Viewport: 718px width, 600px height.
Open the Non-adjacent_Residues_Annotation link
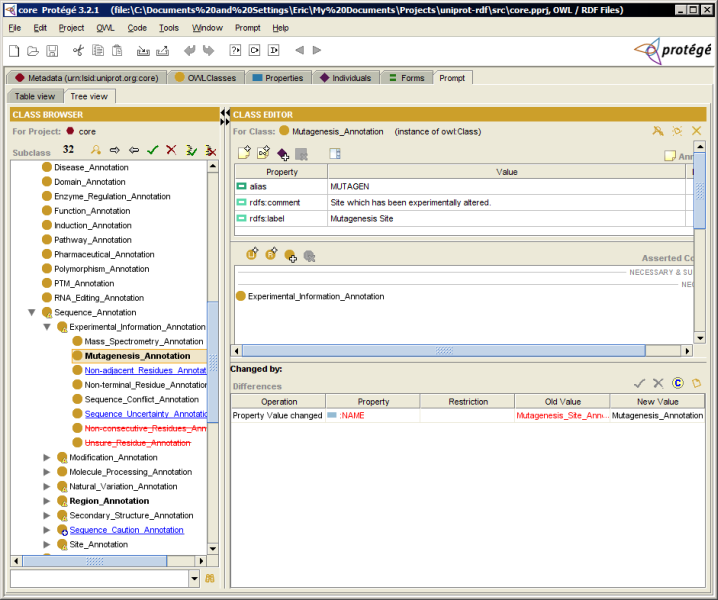(x=145, y=370)
